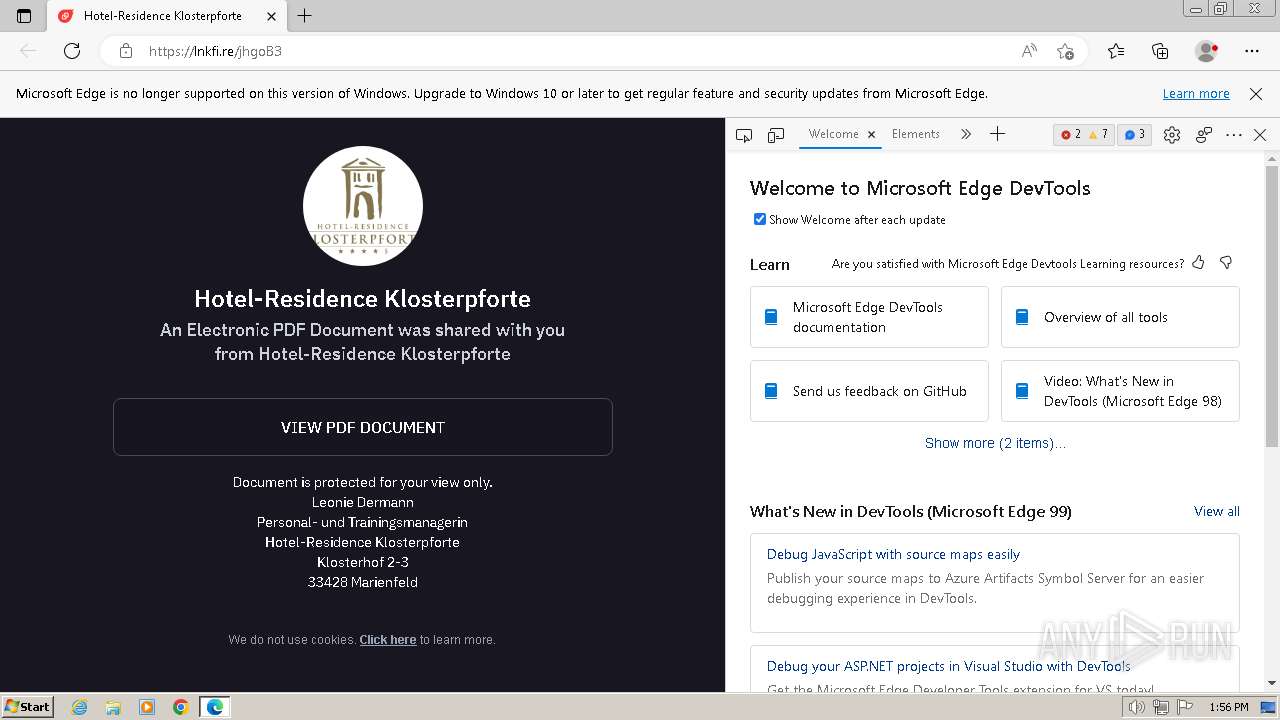Open the Edge profile avatar
This screenshot has width=1280, height=720.
1206,51
